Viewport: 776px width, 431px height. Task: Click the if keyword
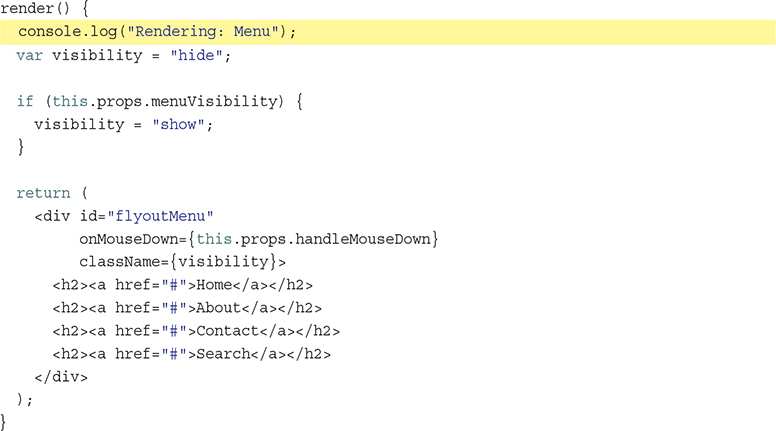pyautogui.click(x=24, y=102)
